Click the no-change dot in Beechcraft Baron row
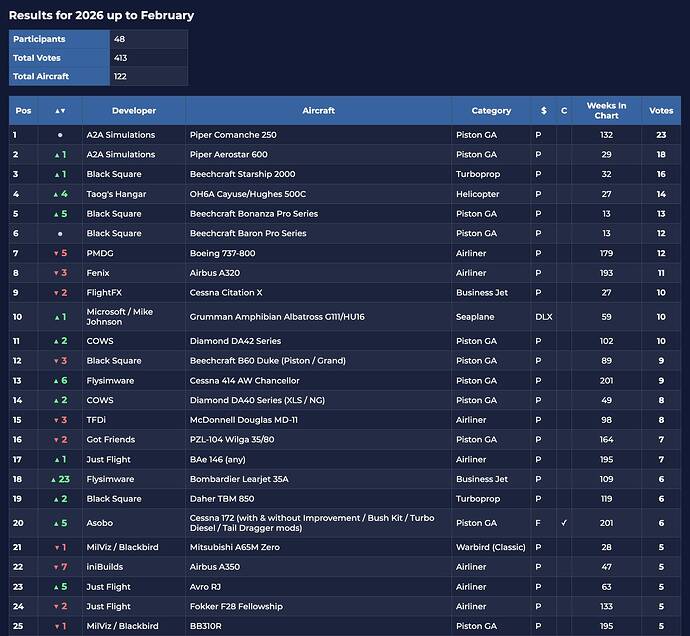Image resolution: width=690 pixels, height=636 pixels. [x=60, y=233]
